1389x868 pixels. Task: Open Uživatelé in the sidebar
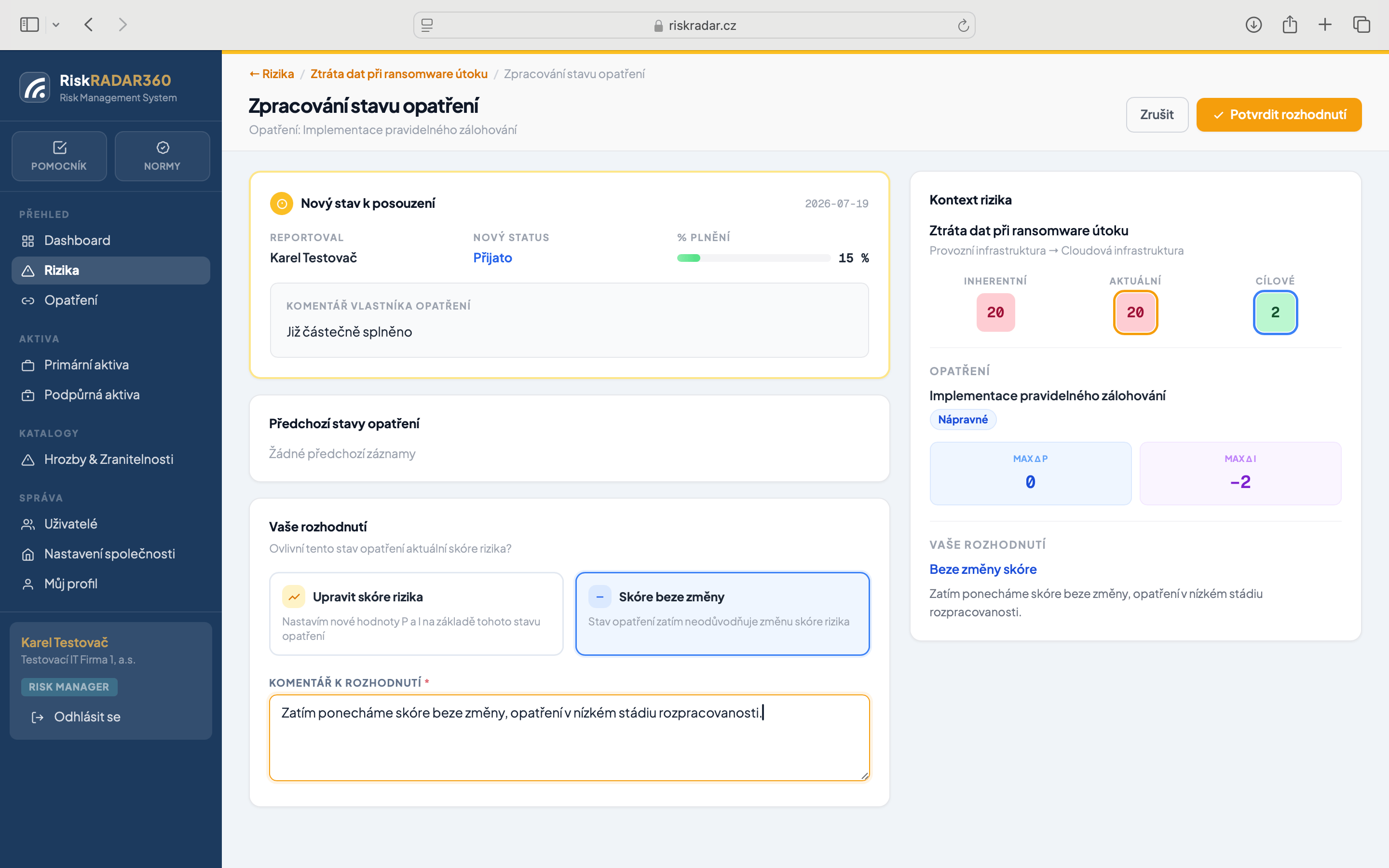[x=111, y=524]
